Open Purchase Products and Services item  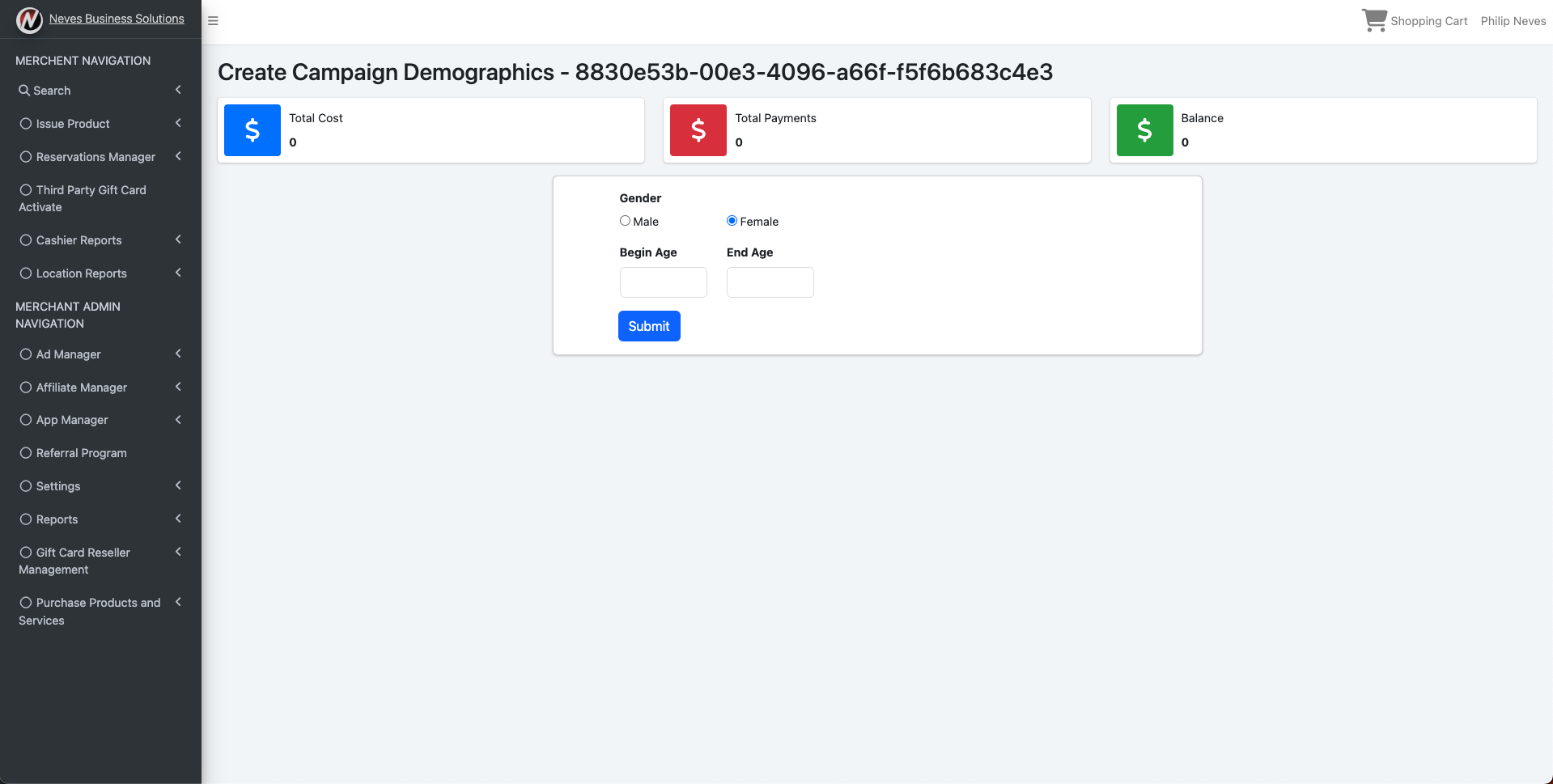(100, 612)
